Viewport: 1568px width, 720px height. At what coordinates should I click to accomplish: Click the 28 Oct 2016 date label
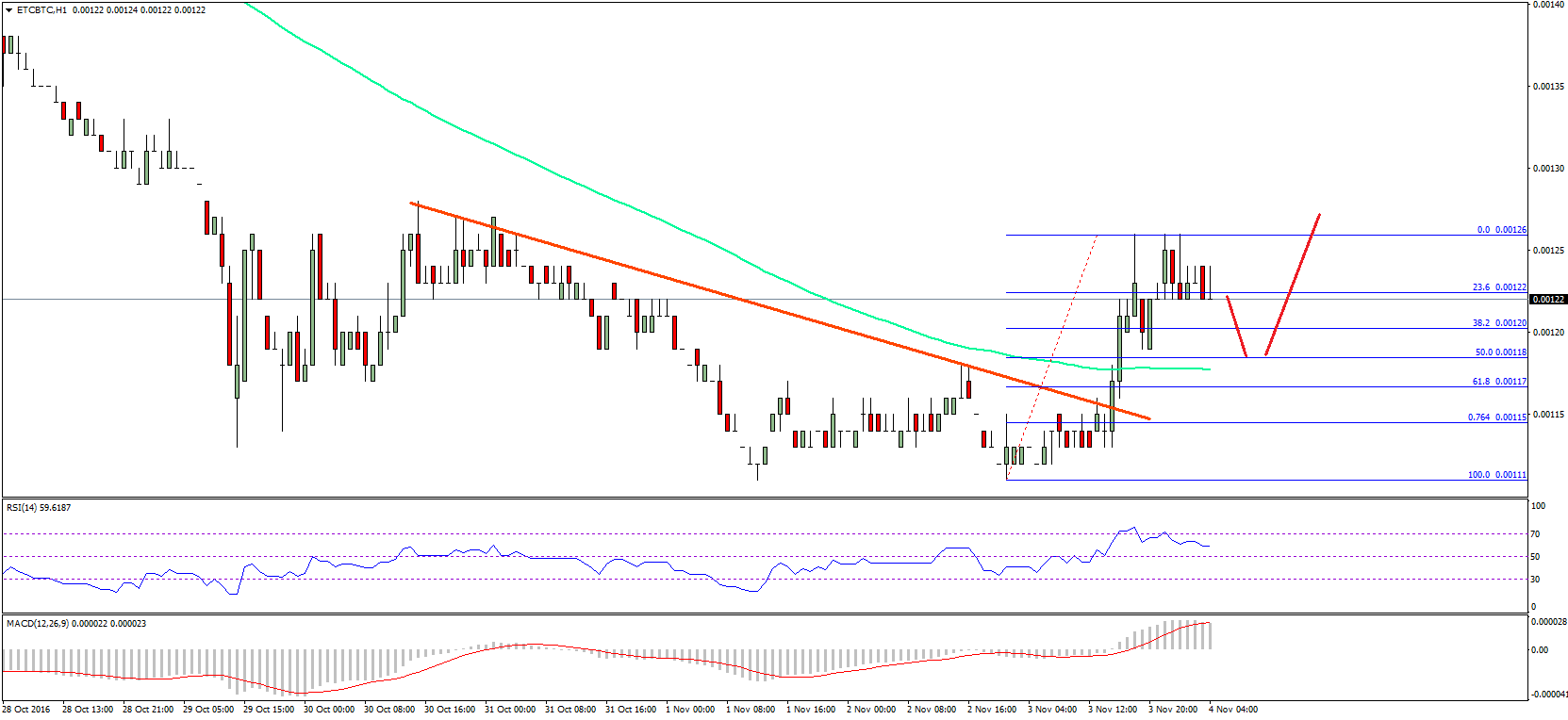pos(26,709)
